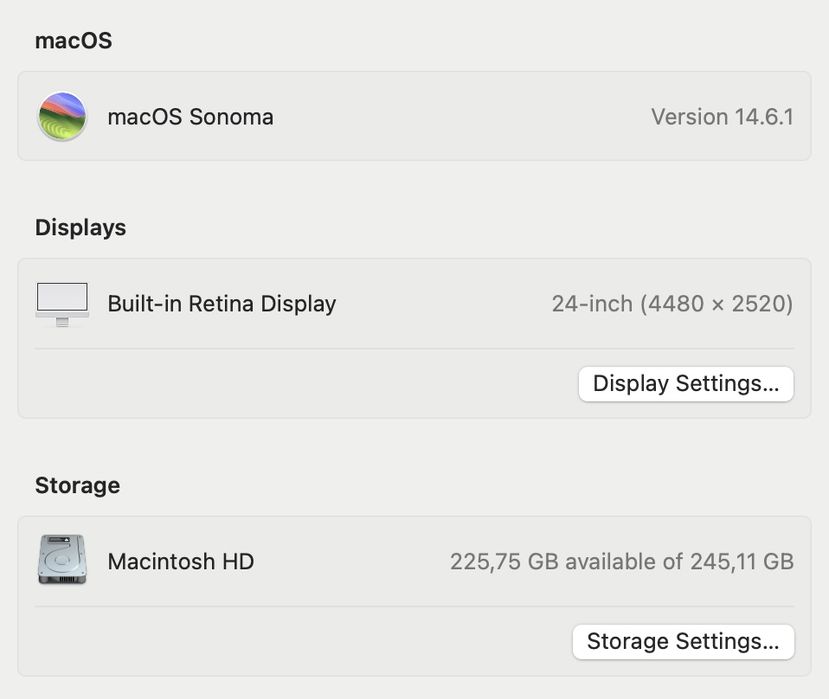
Task: Click the Macintosh HD drive icon
Action: tap(62, 561)
